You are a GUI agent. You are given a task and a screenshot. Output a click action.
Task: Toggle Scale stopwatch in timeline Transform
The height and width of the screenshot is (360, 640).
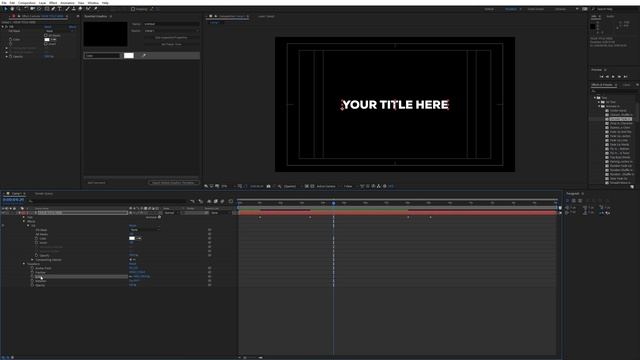click(32, 276)
